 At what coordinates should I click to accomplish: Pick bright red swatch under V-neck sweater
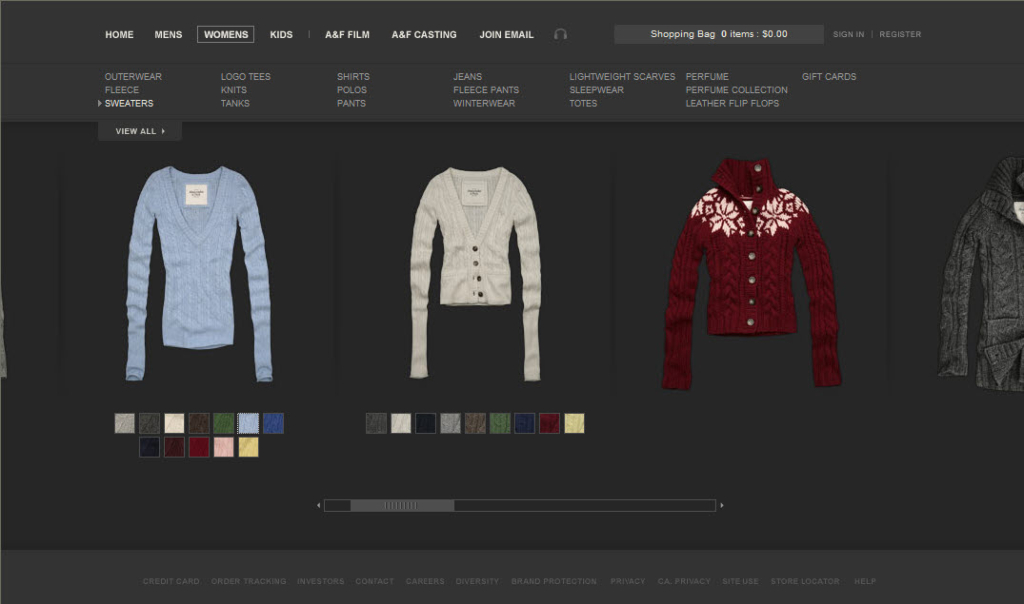click(x=199, y=447)
